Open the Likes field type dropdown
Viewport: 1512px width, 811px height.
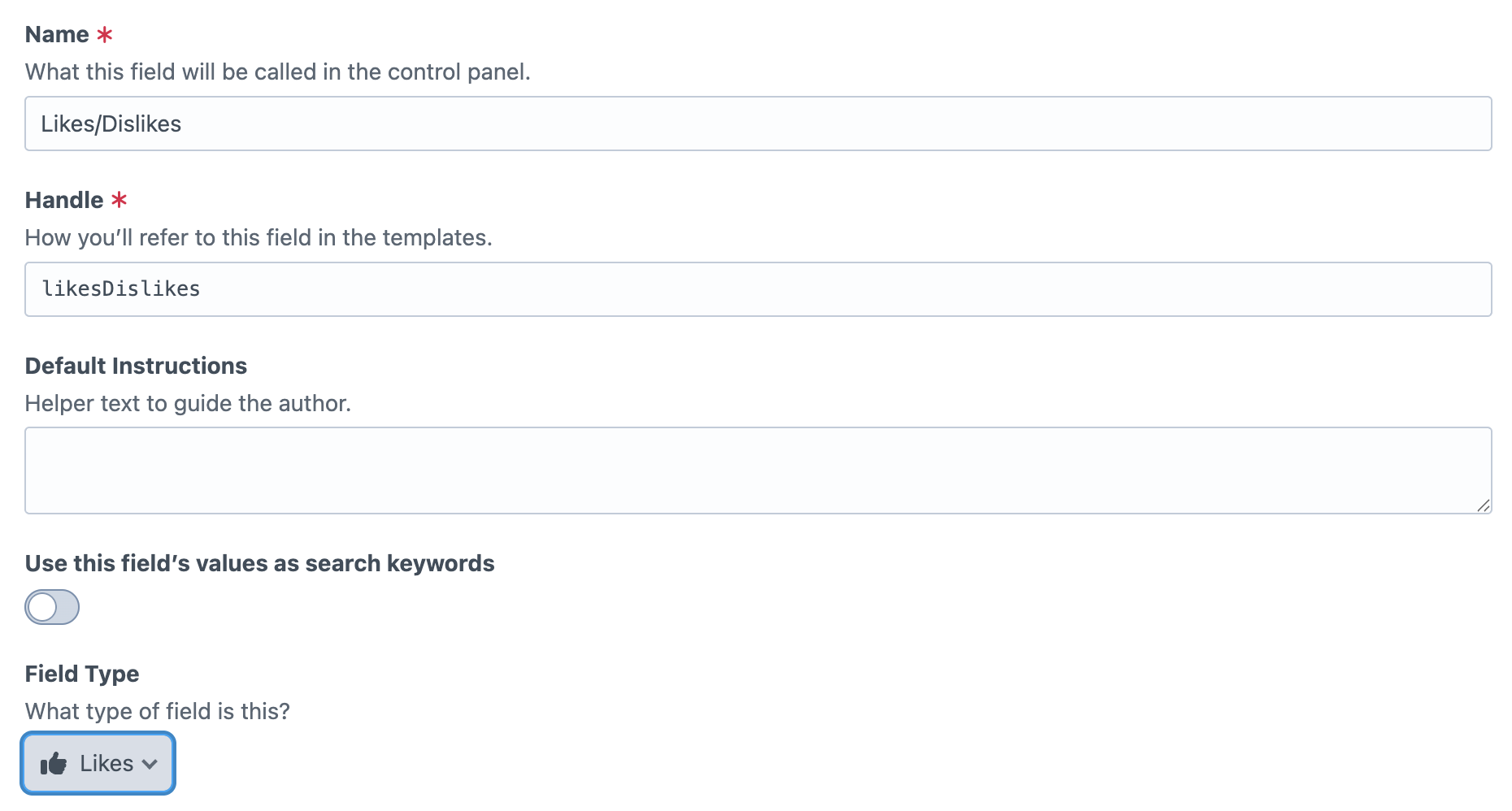98,764
